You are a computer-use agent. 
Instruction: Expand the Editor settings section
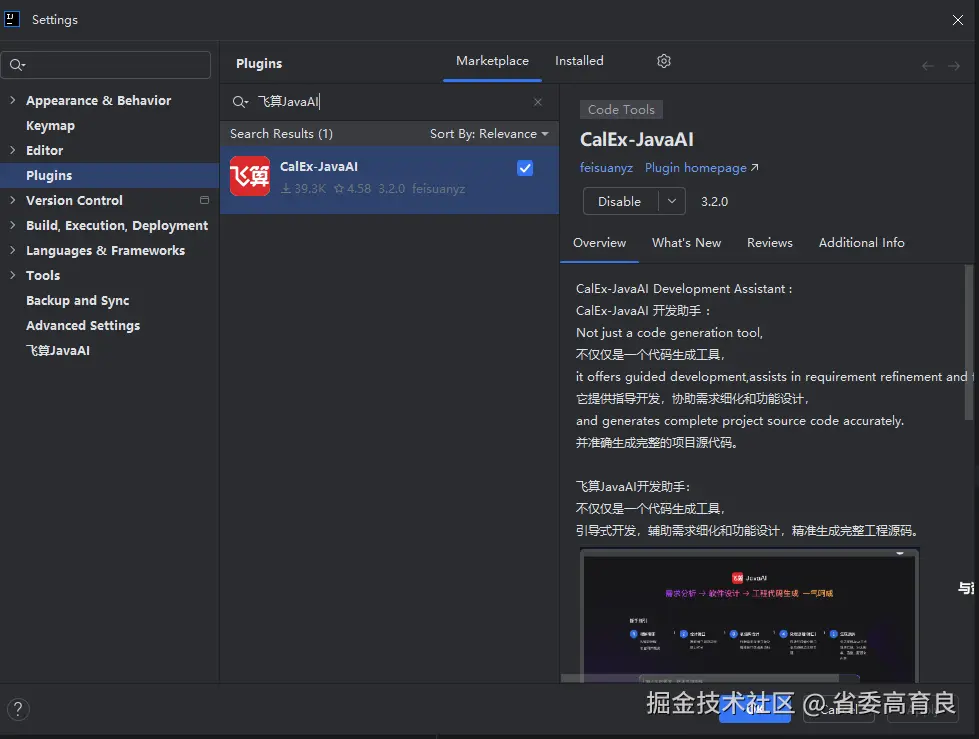12,150
